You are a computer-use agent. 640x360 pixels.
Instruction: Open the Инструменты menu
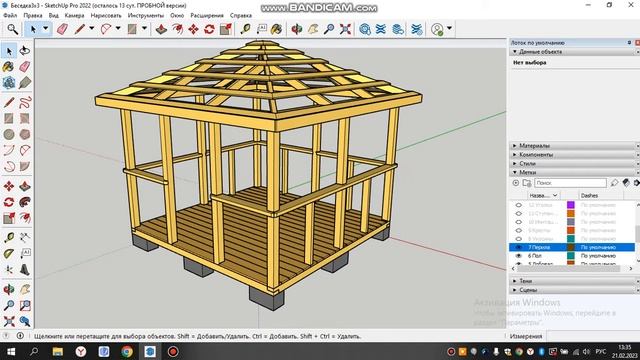click(146, 16)
